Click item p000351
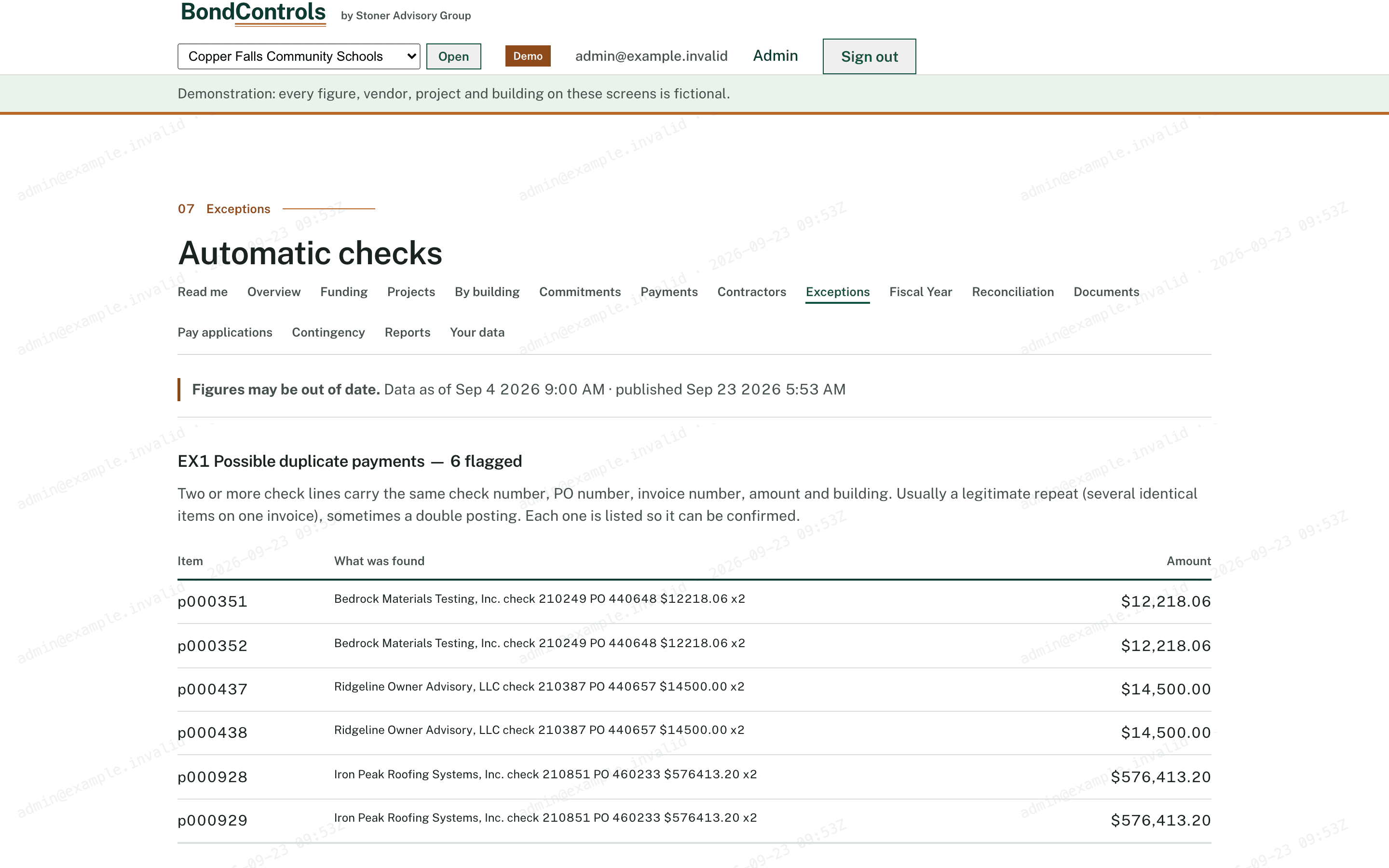This screenshot has width=1389, height=868. [212, 602]
